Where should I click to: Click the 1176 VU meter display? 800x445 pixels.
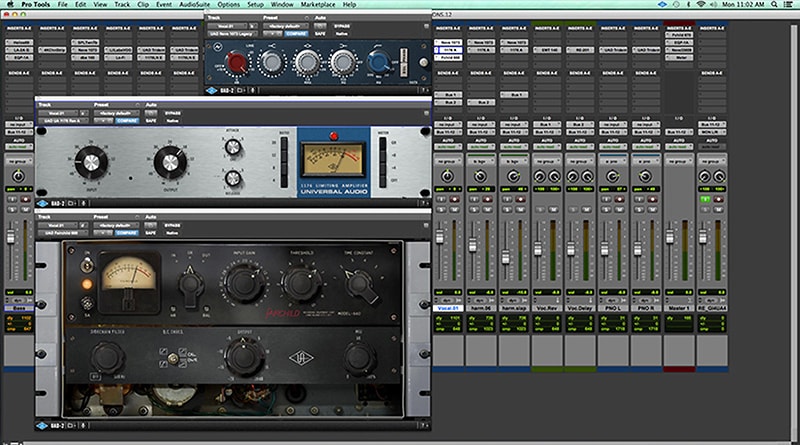(x=334, y=159)
